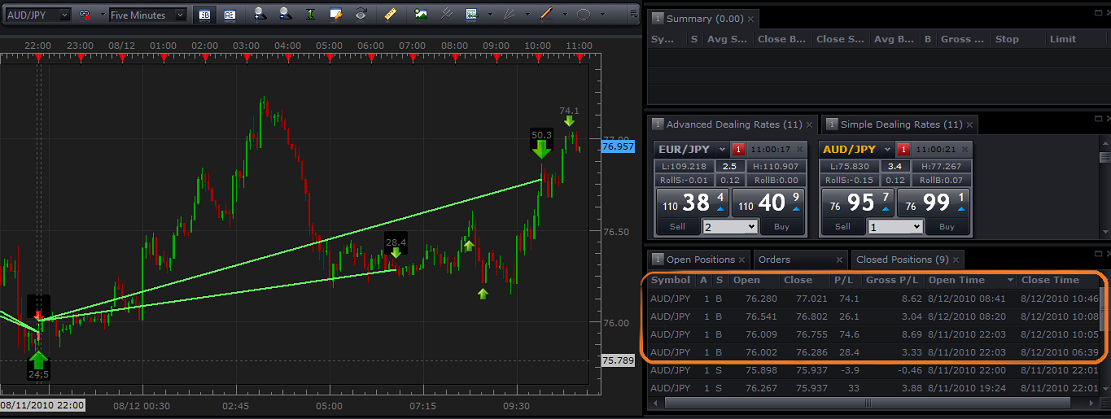
Task: Expand the arrow beside the unlink icon
Action: coord(103,14)
